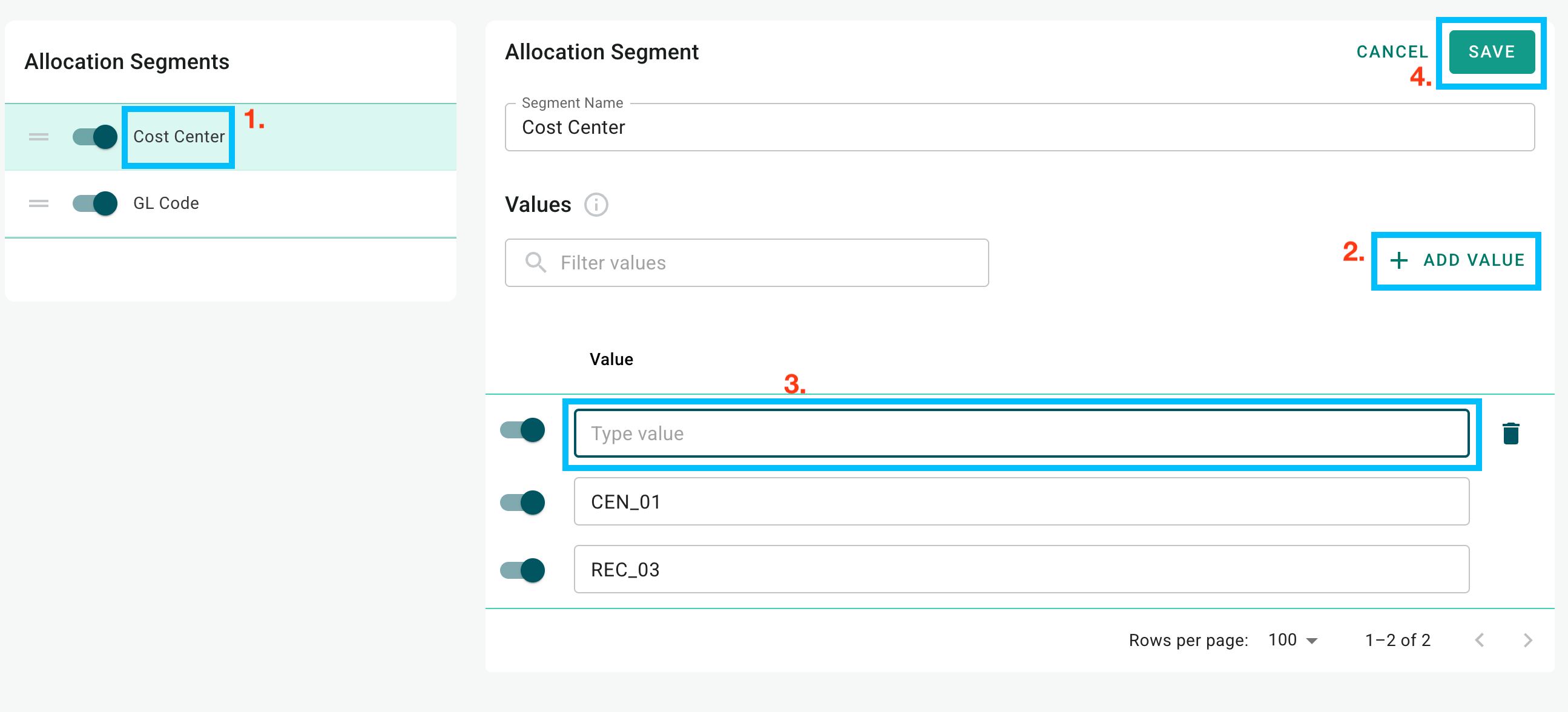The width and height of the screenshot is (1568, 712).
Task: Grab the drag handle next to Cost Center
Action: (x=38, y=137)
